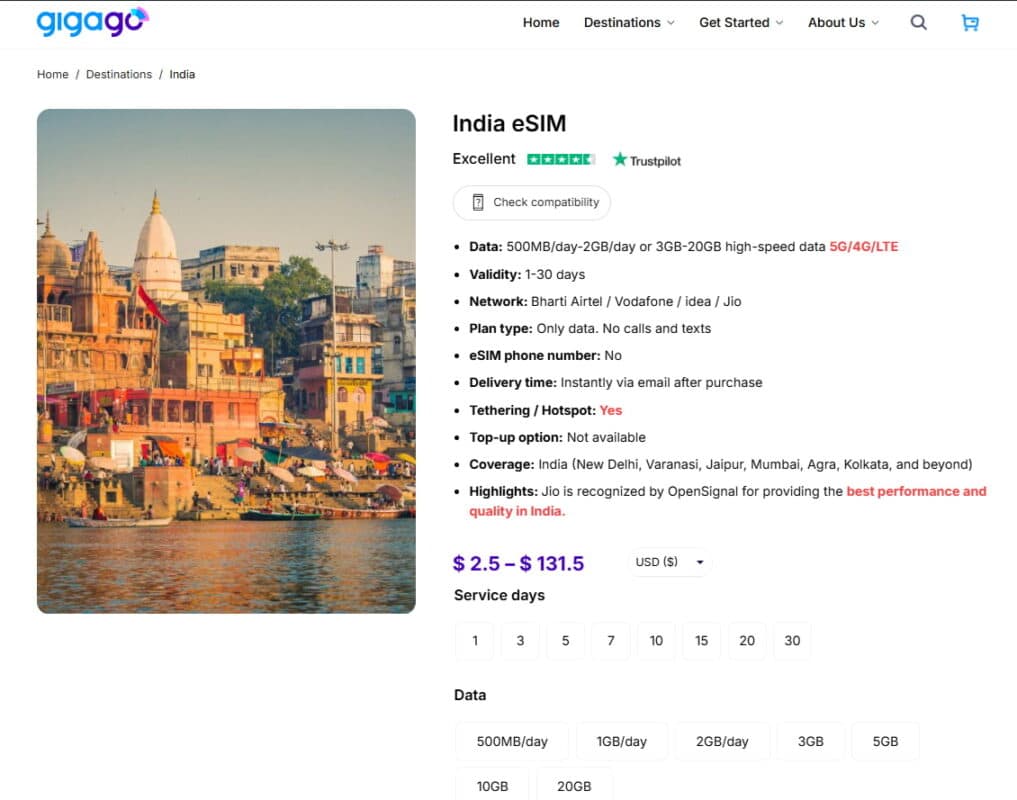Select 20 service days

(x=747, y=641)
